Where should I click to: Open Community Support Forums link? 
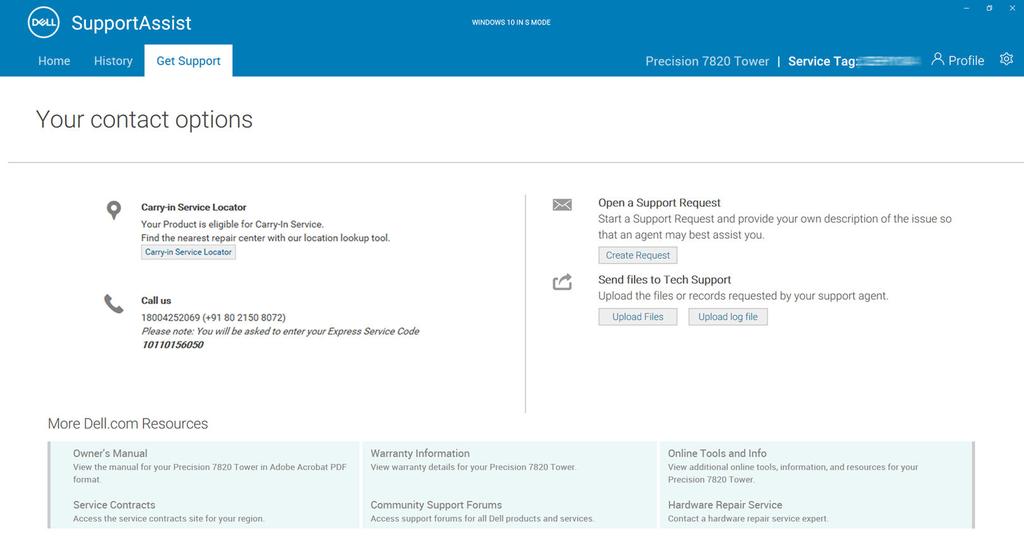(436, 505)
